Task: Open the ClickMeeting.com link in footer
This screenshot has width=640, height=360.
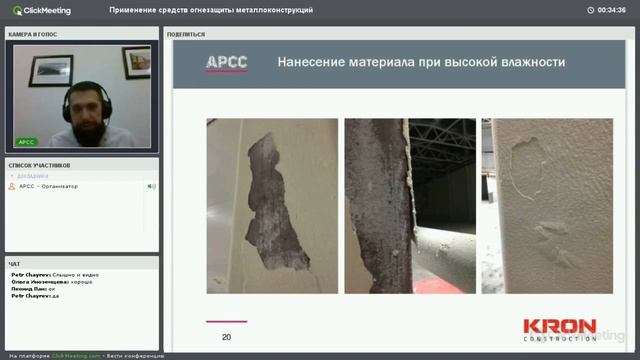Action: pos(76,356)
